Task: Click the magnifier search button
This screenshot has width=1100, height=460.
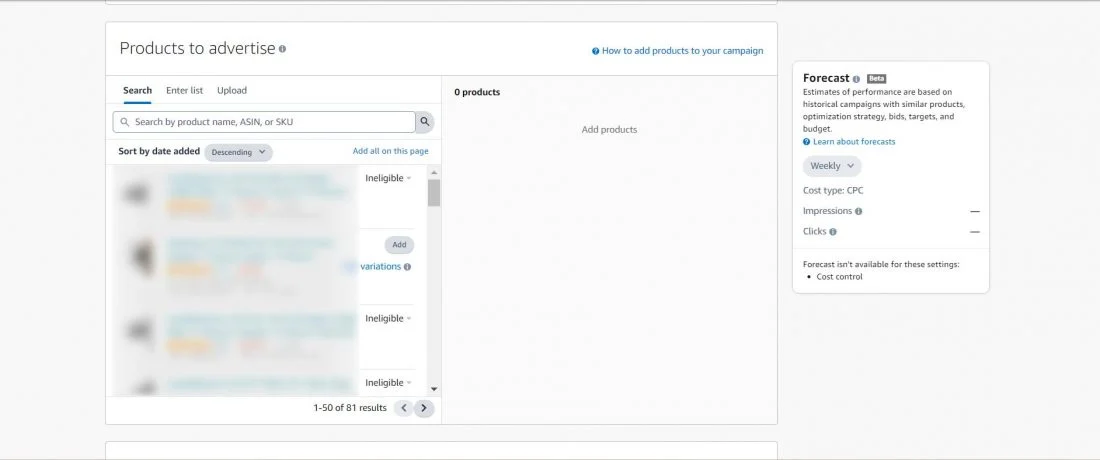Action: (425, 122)
